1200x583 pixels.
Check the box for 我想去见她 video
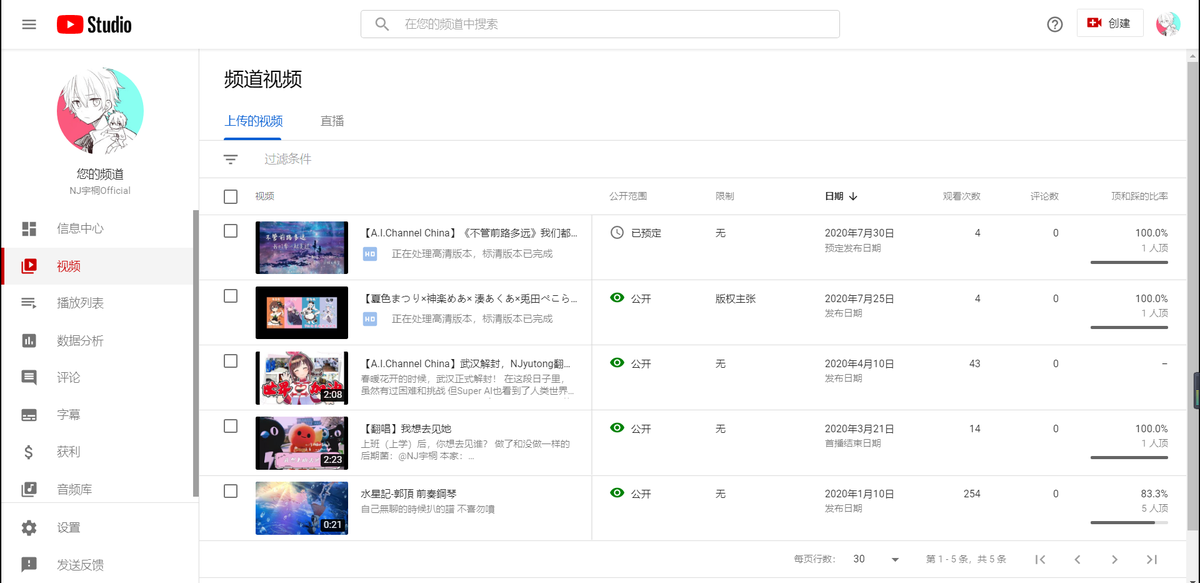click(231, 426)
